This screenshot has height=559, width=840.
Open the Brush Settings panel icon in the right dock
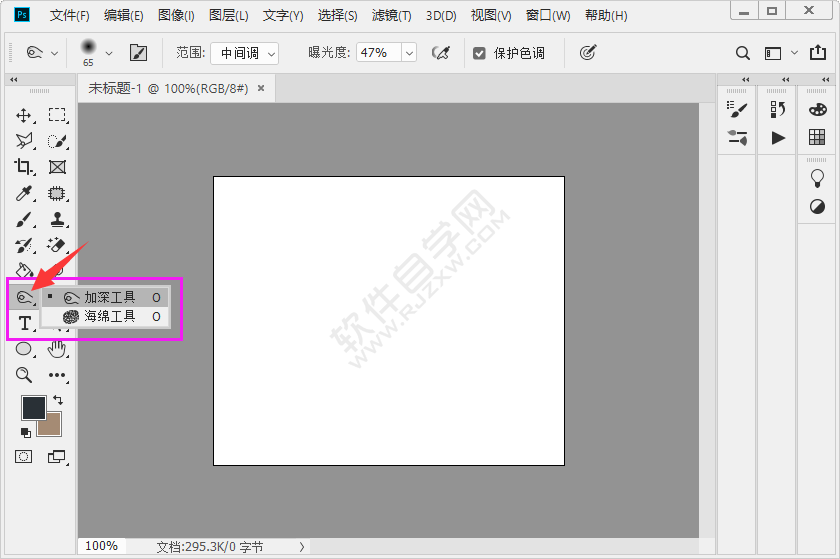point(738,138)
